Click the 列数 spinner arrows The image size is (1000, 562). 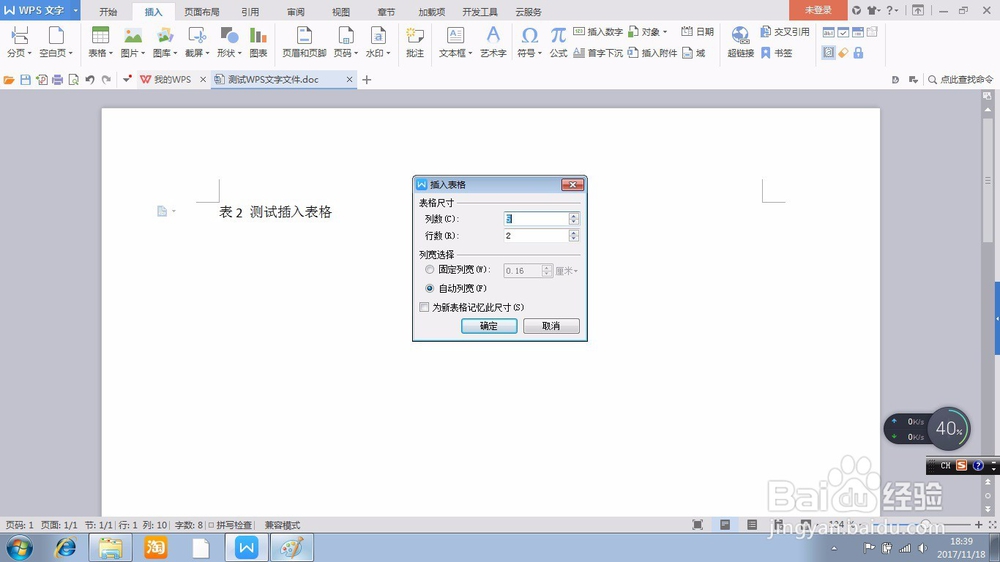(574, 219)
